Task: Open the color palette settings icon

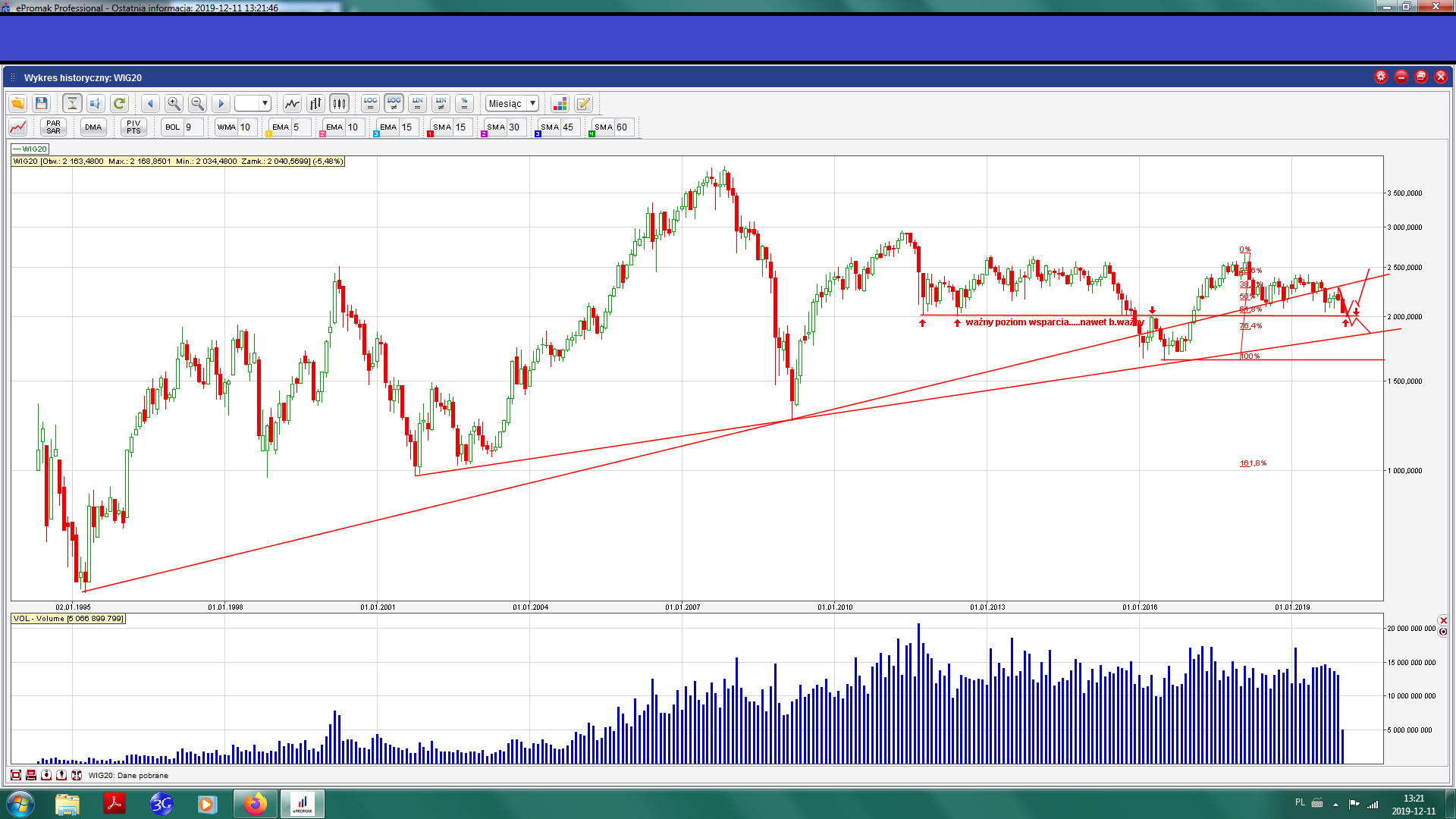Action: (560, 104)
